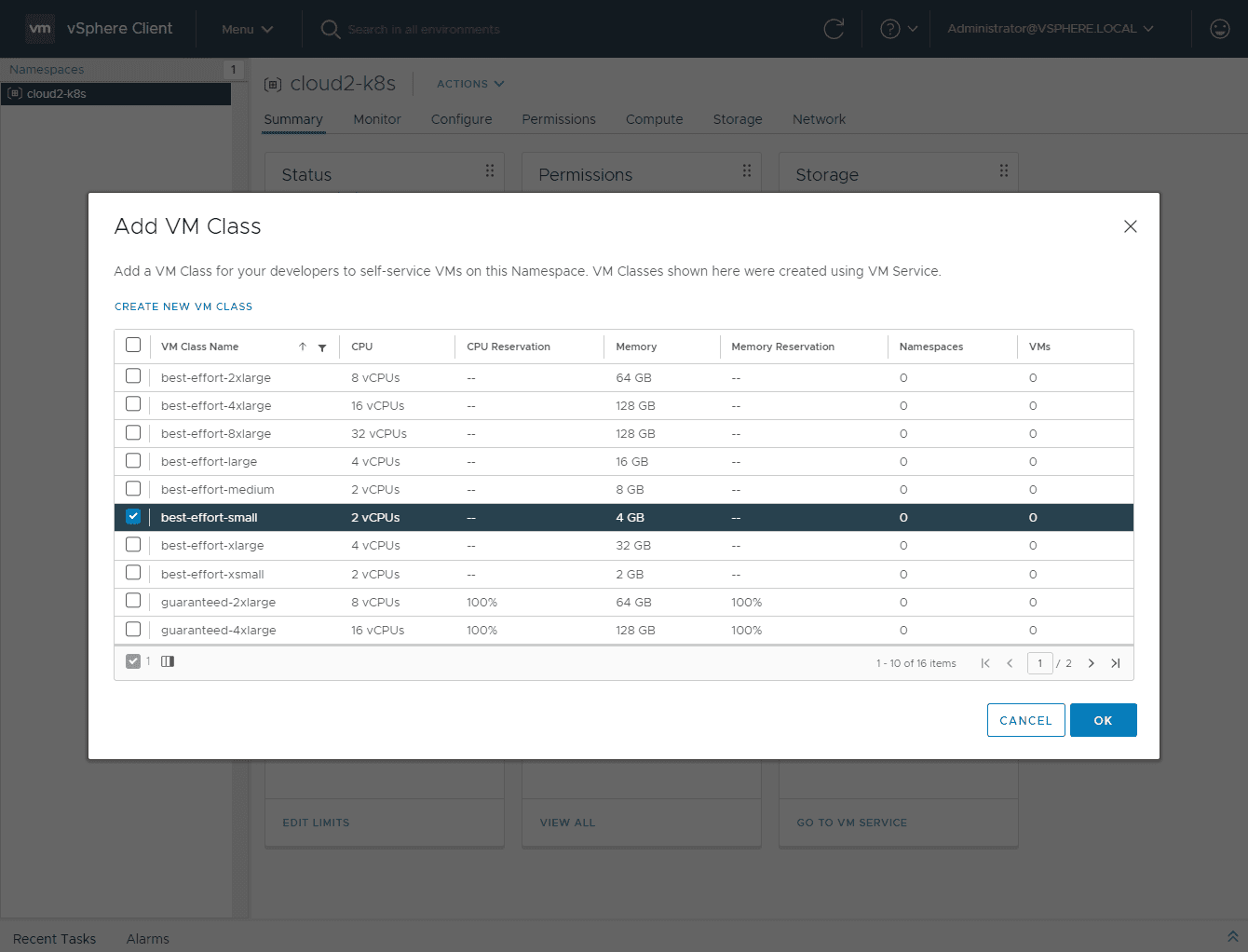Click the VIEW ALL link
This screenshot has width=1248, height=952.
pos(567,823)
